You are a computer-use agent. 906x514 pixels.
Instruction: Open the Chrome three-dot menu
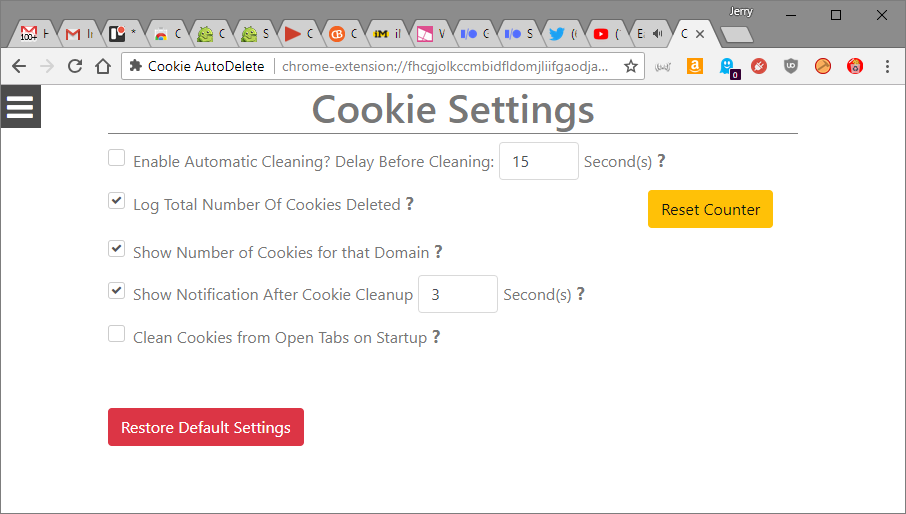click(x=887, y=66)
